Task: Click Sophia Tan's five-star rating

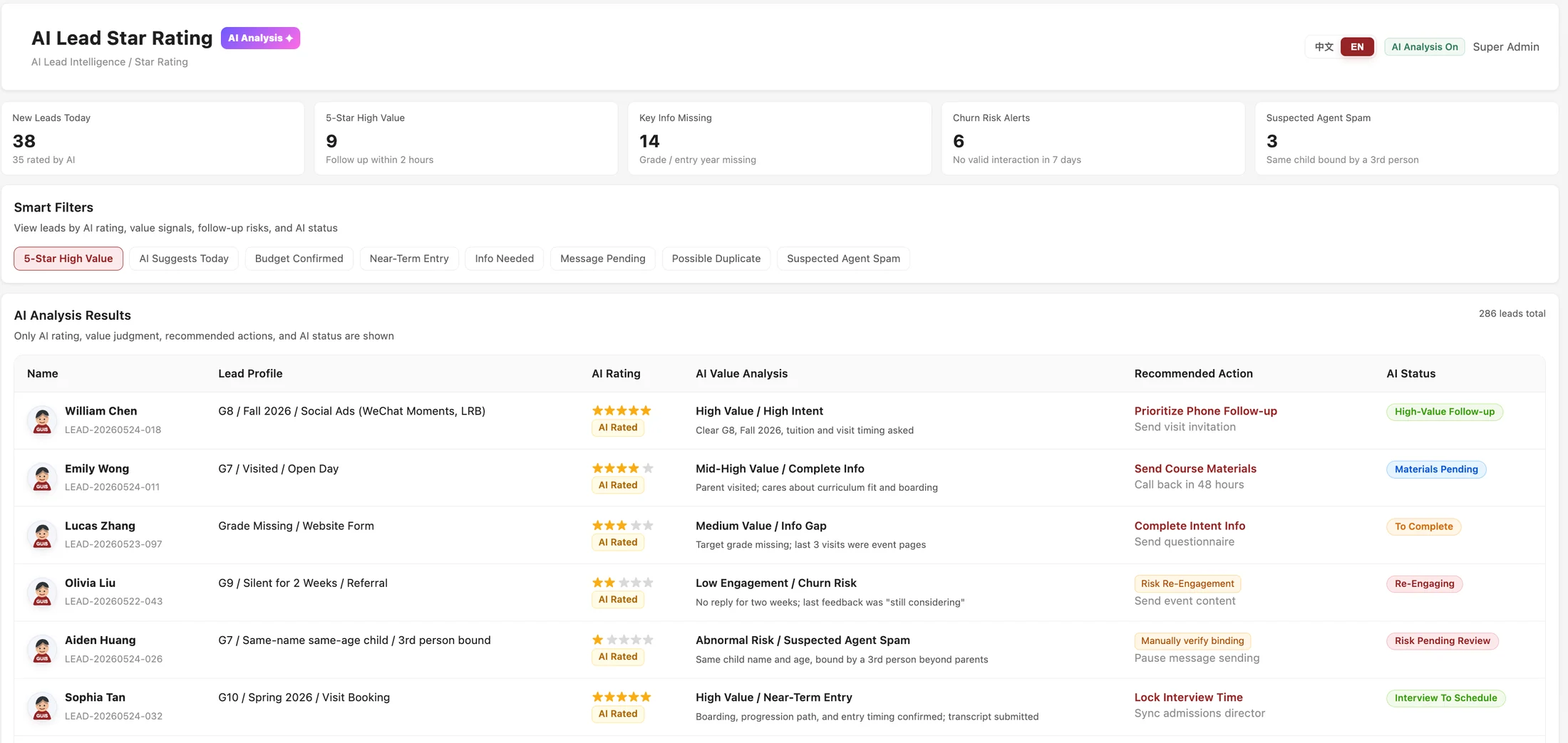Action: pos(622,697)
